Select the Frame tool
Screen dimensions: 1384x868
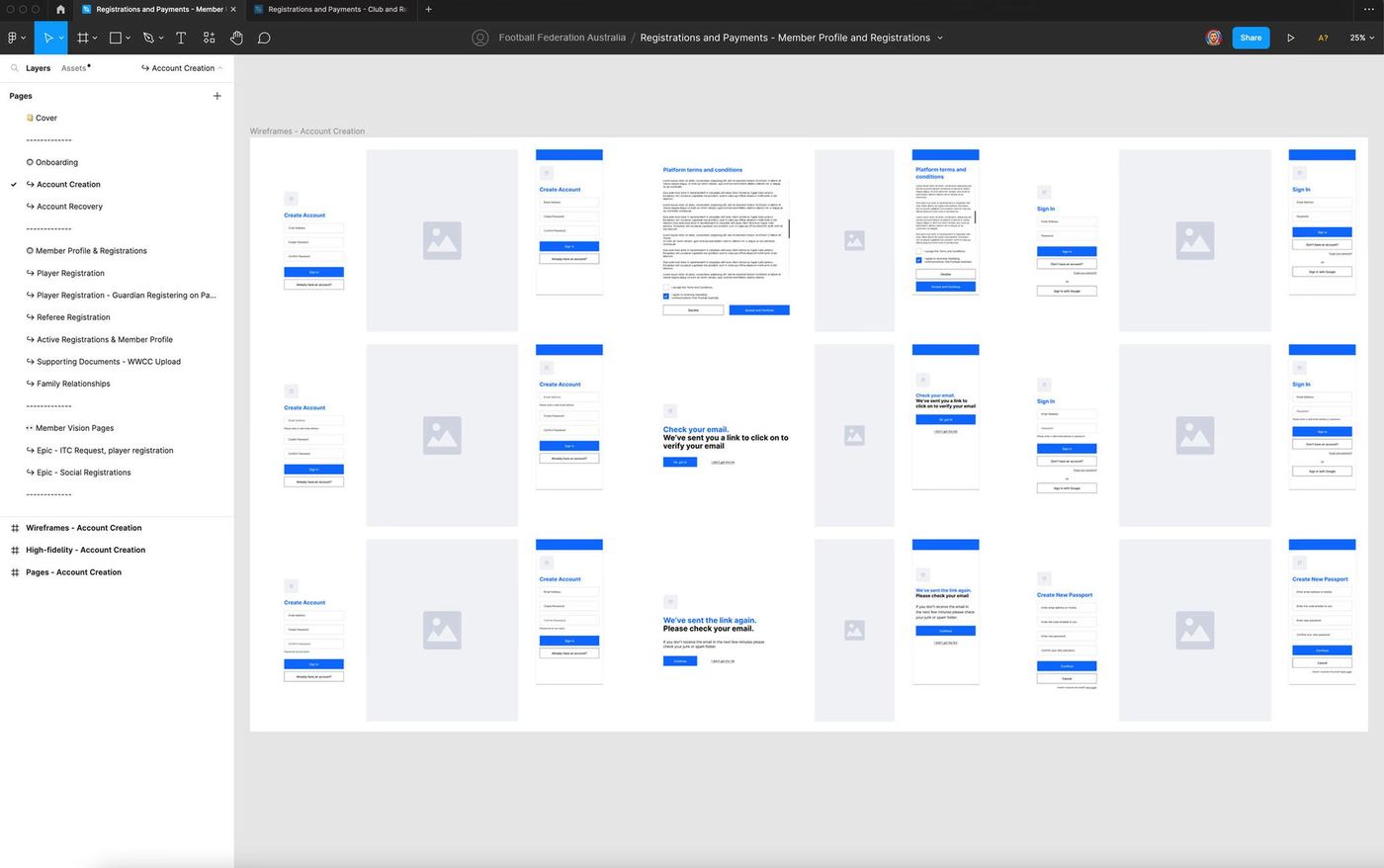pos(83,38)
